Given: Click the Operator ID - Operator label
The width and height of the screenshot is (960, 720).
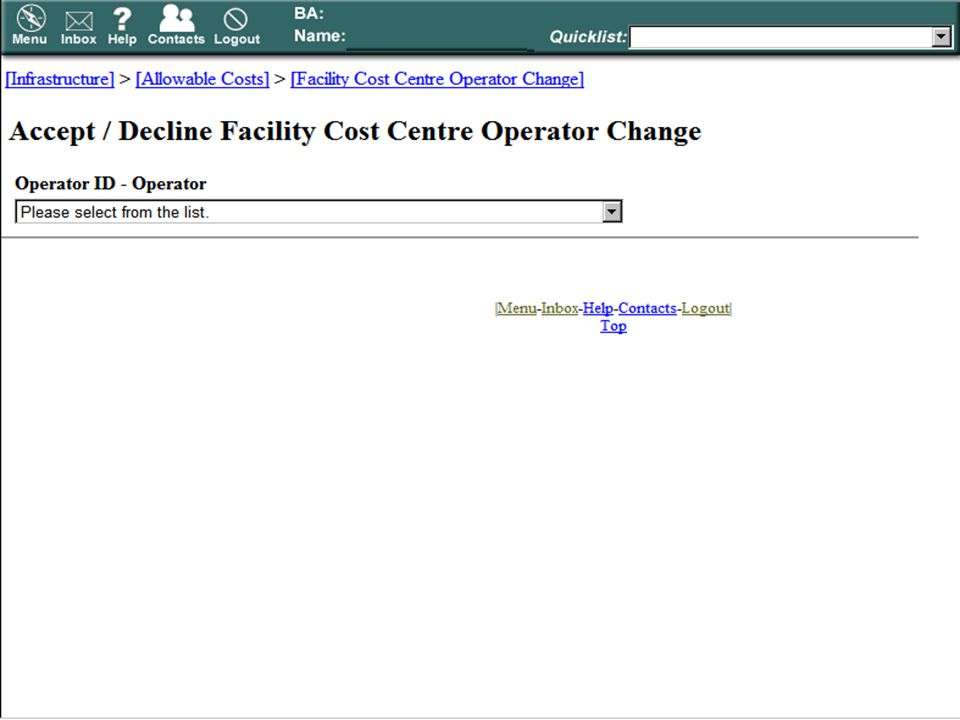Looking at the screenshot, I should pyautogui.click(x=110, y=184).
